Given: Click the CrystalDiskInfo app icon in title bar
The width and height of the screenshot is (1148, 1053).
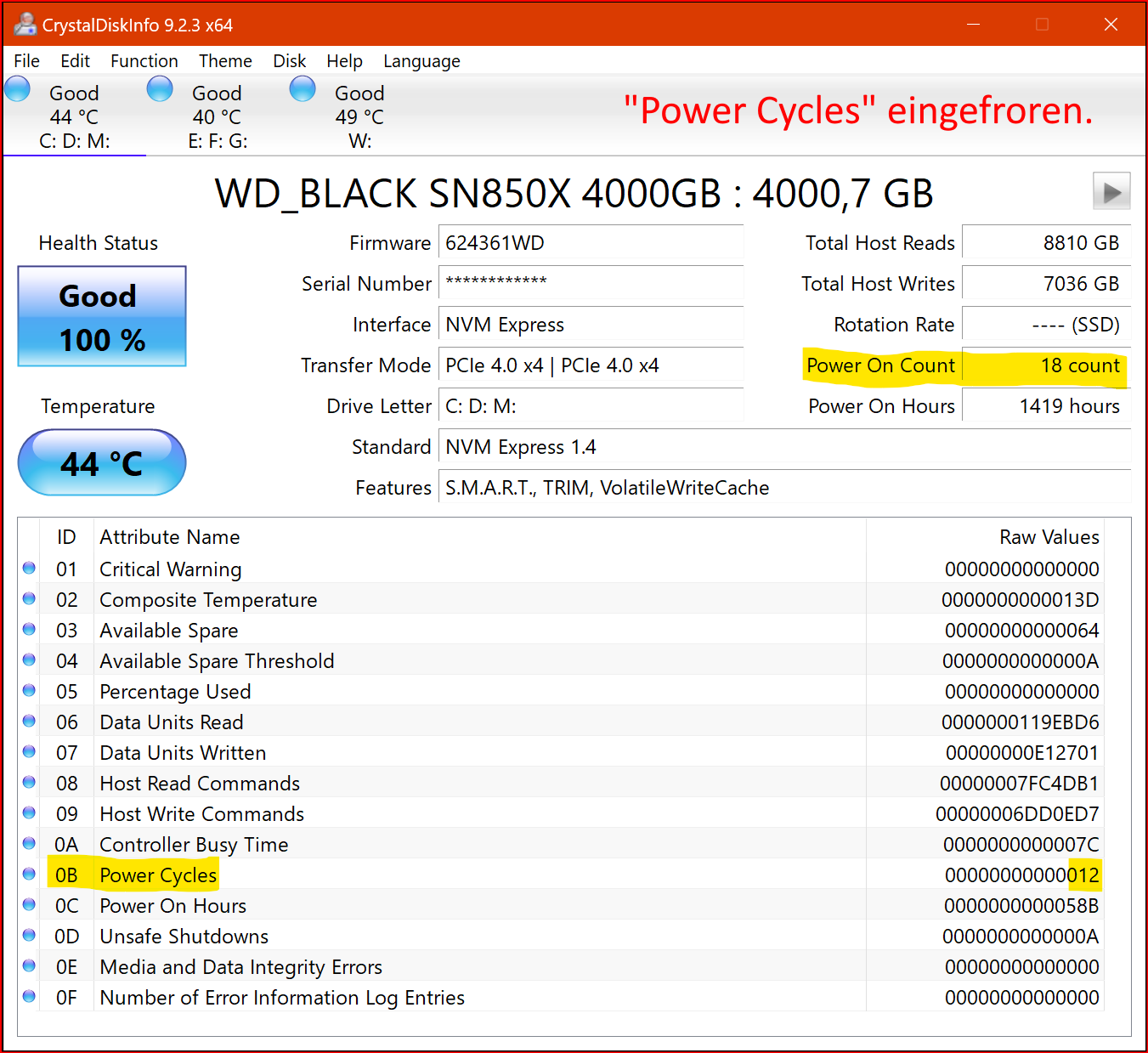Looking at the screenshot, I should coord(25,24).
